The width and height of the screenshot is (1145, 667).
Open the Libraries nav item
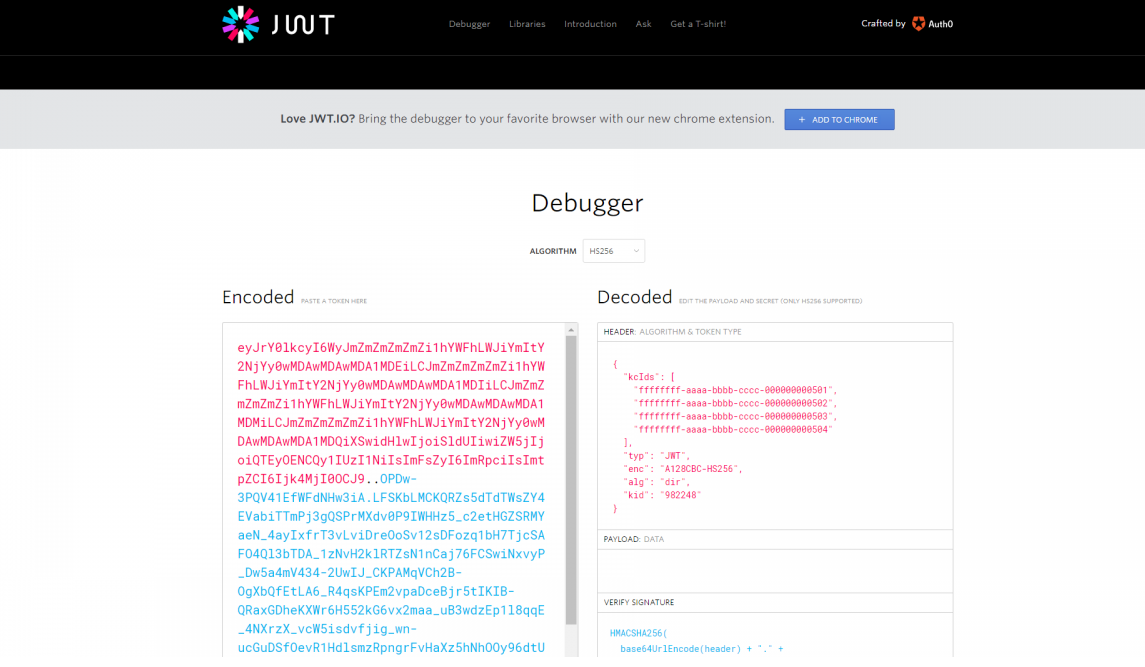527,24
